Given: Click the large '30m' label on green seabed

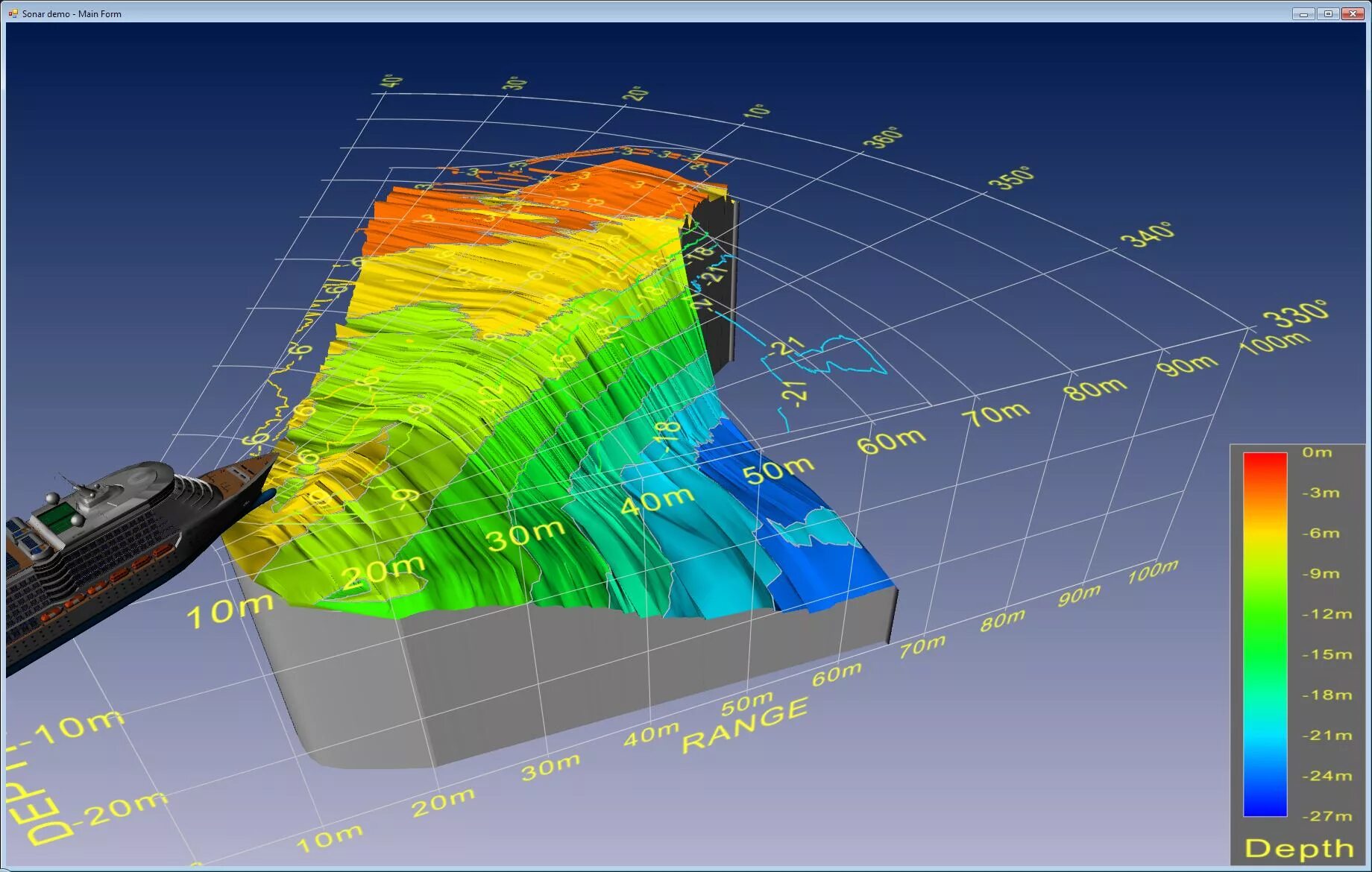Looking at the screenshot, I should point(526,534).
